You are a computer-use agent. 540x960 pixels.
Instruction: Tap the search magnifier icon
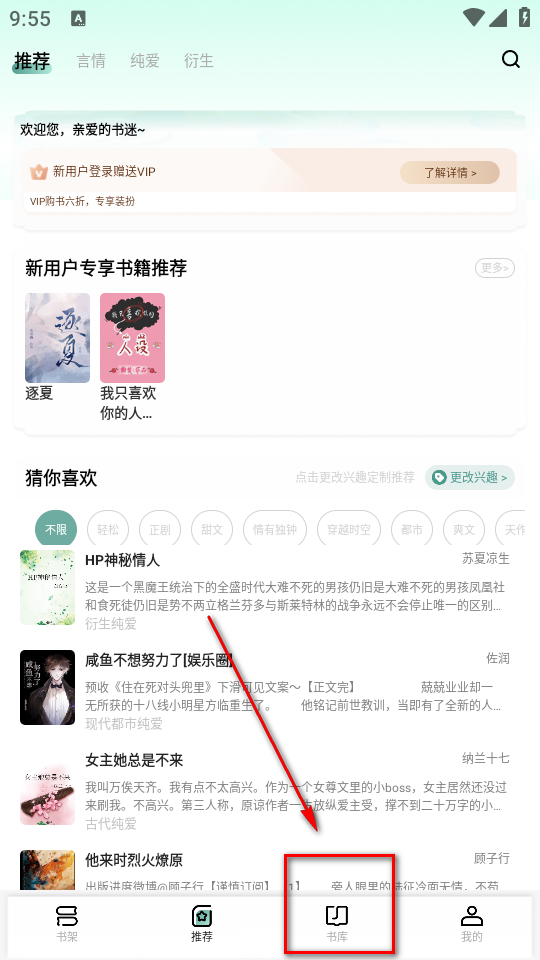[511, 59]
